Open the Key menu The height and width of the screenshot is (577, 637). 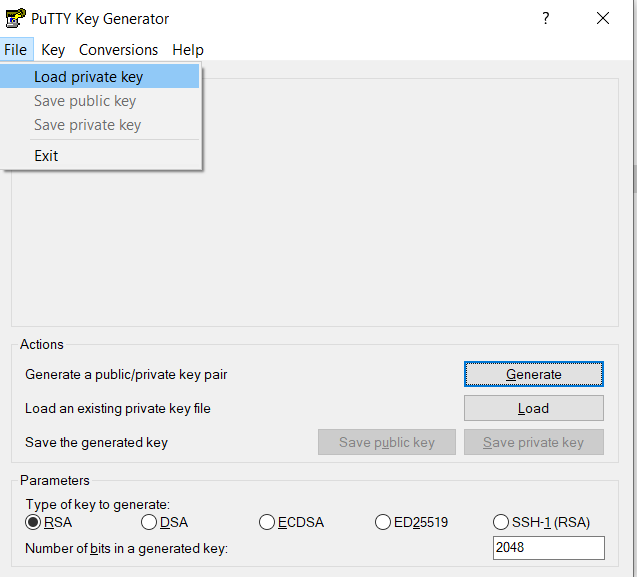(x=53, y=50)
